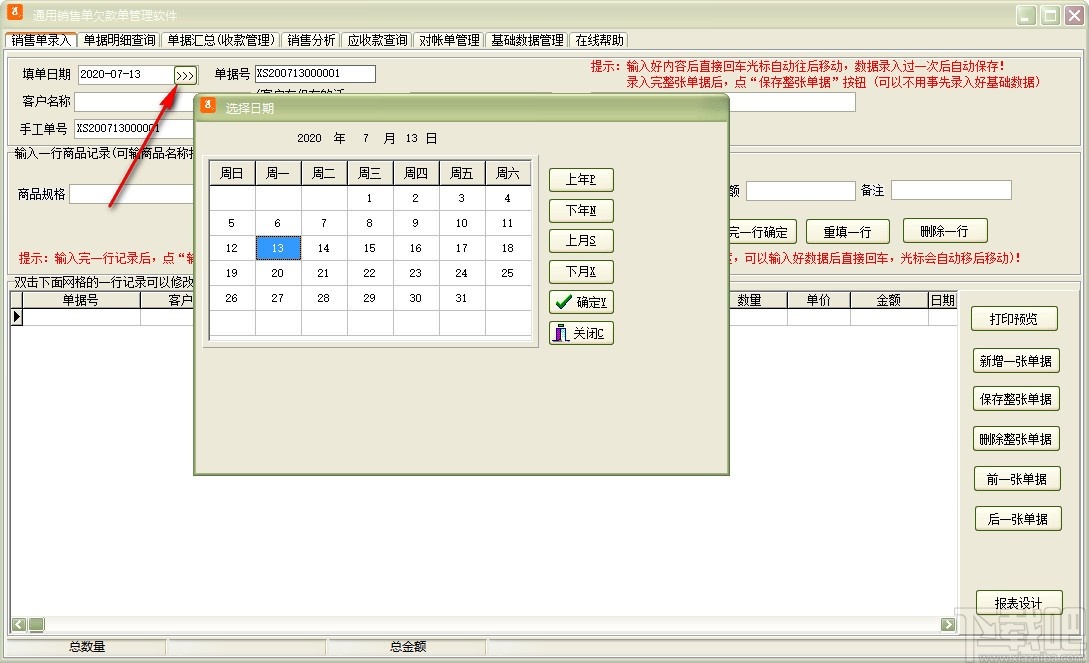Image resolution: width=1089 pixels, height=663 pixels.
Task: Open 报表设计 report designer
Action: coord(1016,601)
